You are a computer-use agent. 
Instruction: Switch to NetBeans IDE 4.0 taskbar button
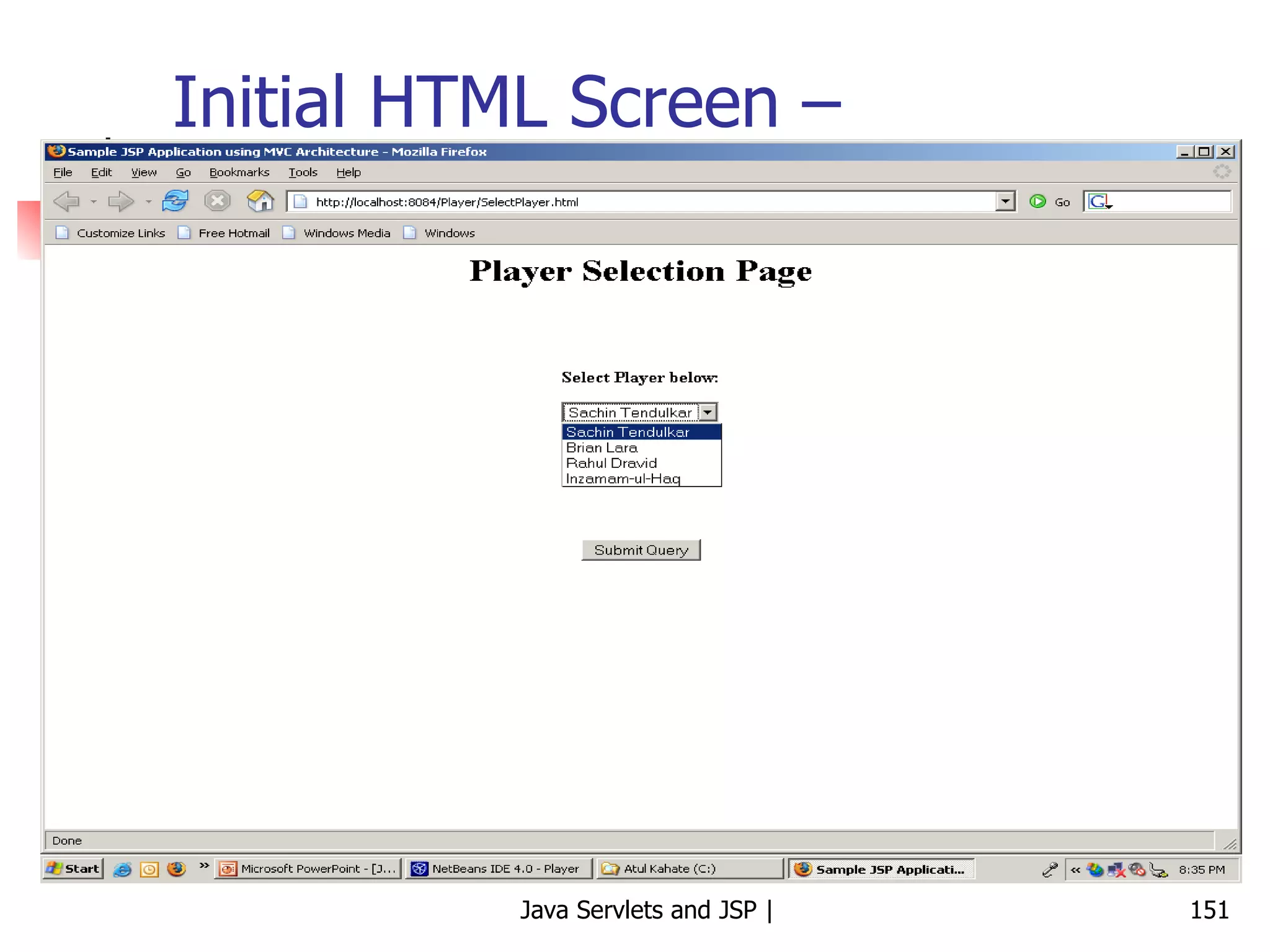tap(499, 869)
